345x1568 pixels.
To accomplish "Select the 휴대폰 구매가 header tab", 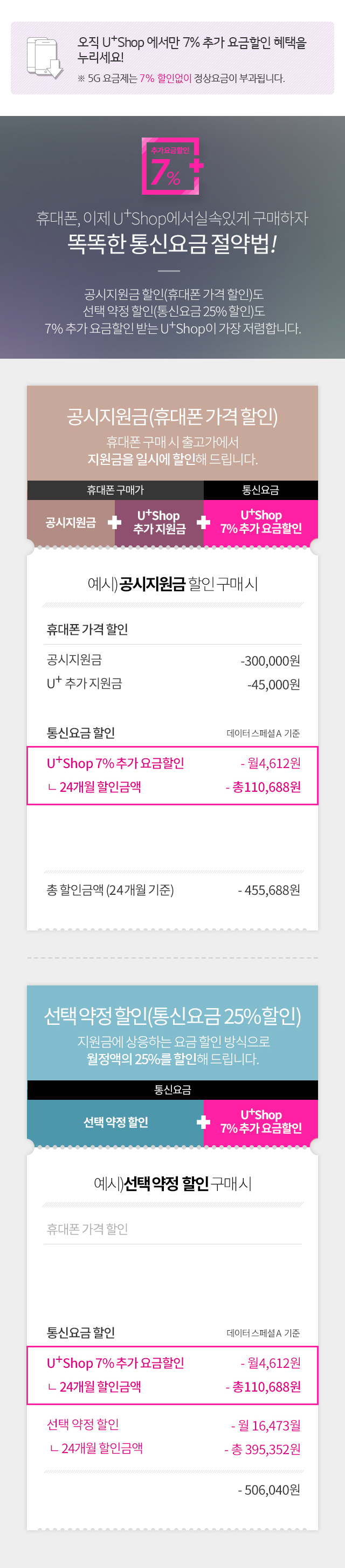I will coord(115,490).
